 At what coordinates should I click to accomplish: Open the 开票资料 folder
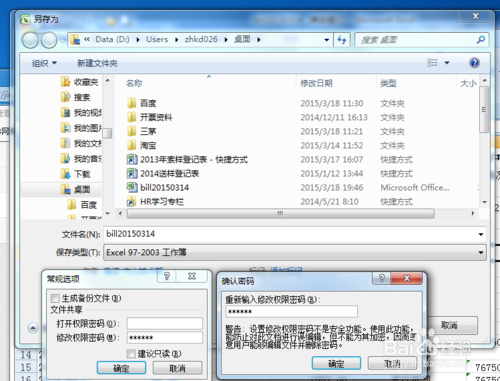pyautogui.click(x=150, y=117)
